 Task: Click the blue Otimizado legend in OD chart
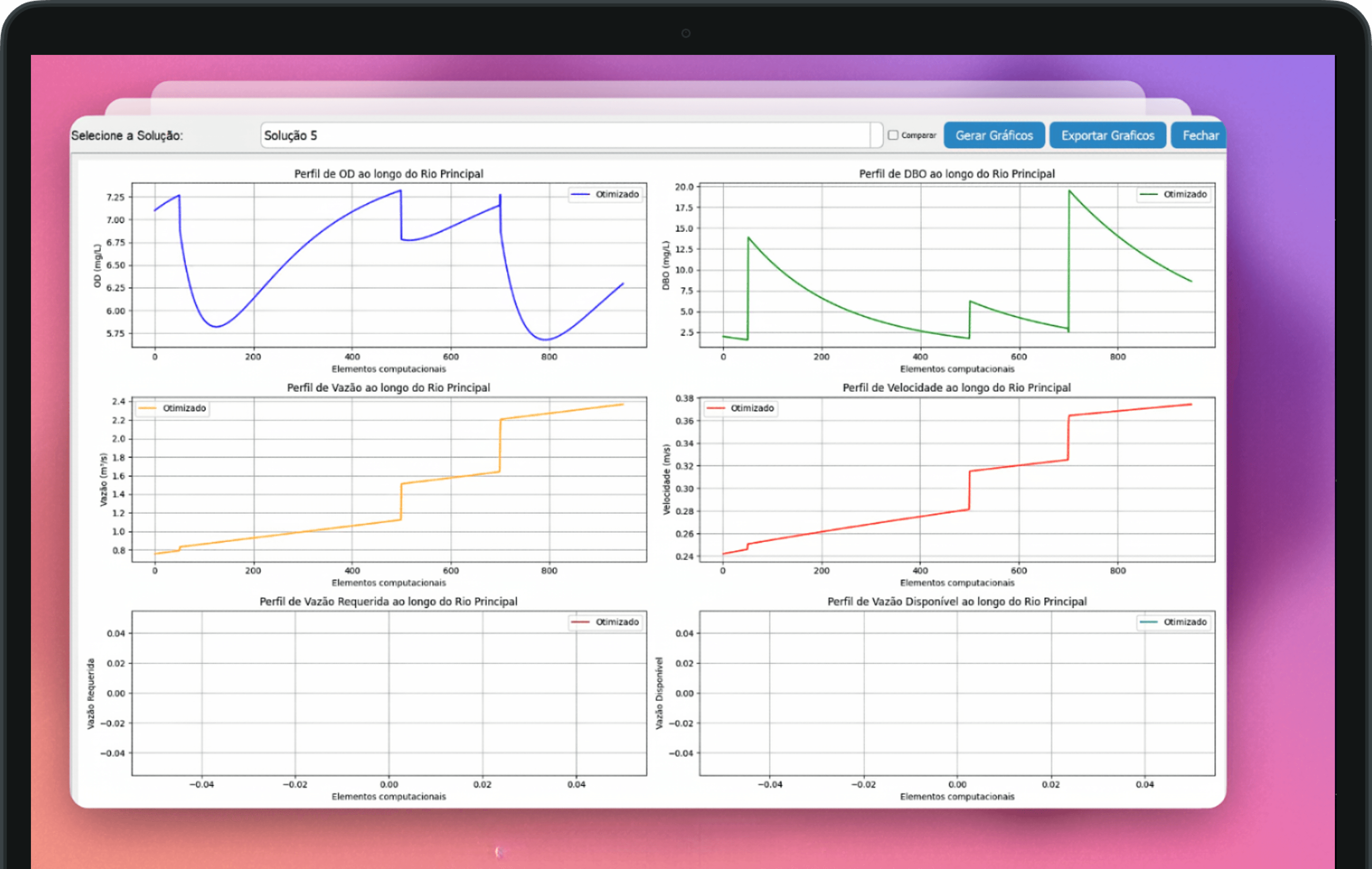tap(606, 194)
